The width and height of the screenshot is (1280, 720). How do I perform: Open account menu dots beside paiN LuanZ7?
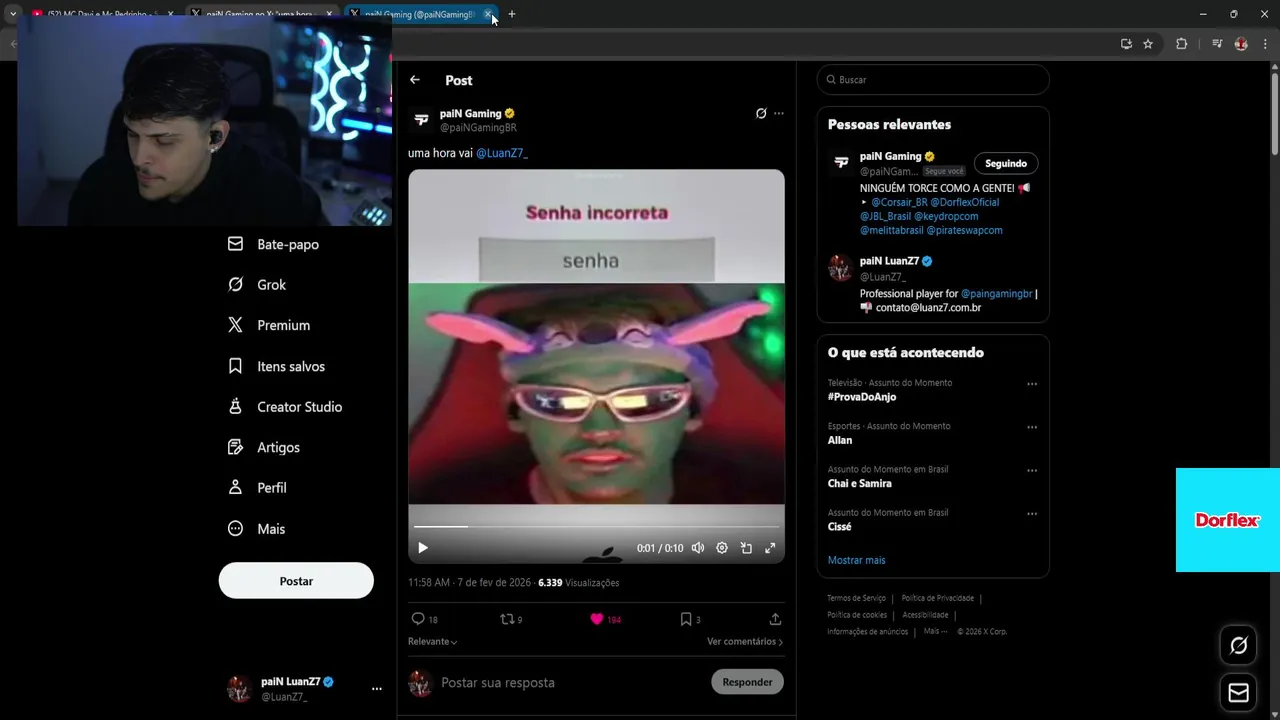(x=377, y=689)
